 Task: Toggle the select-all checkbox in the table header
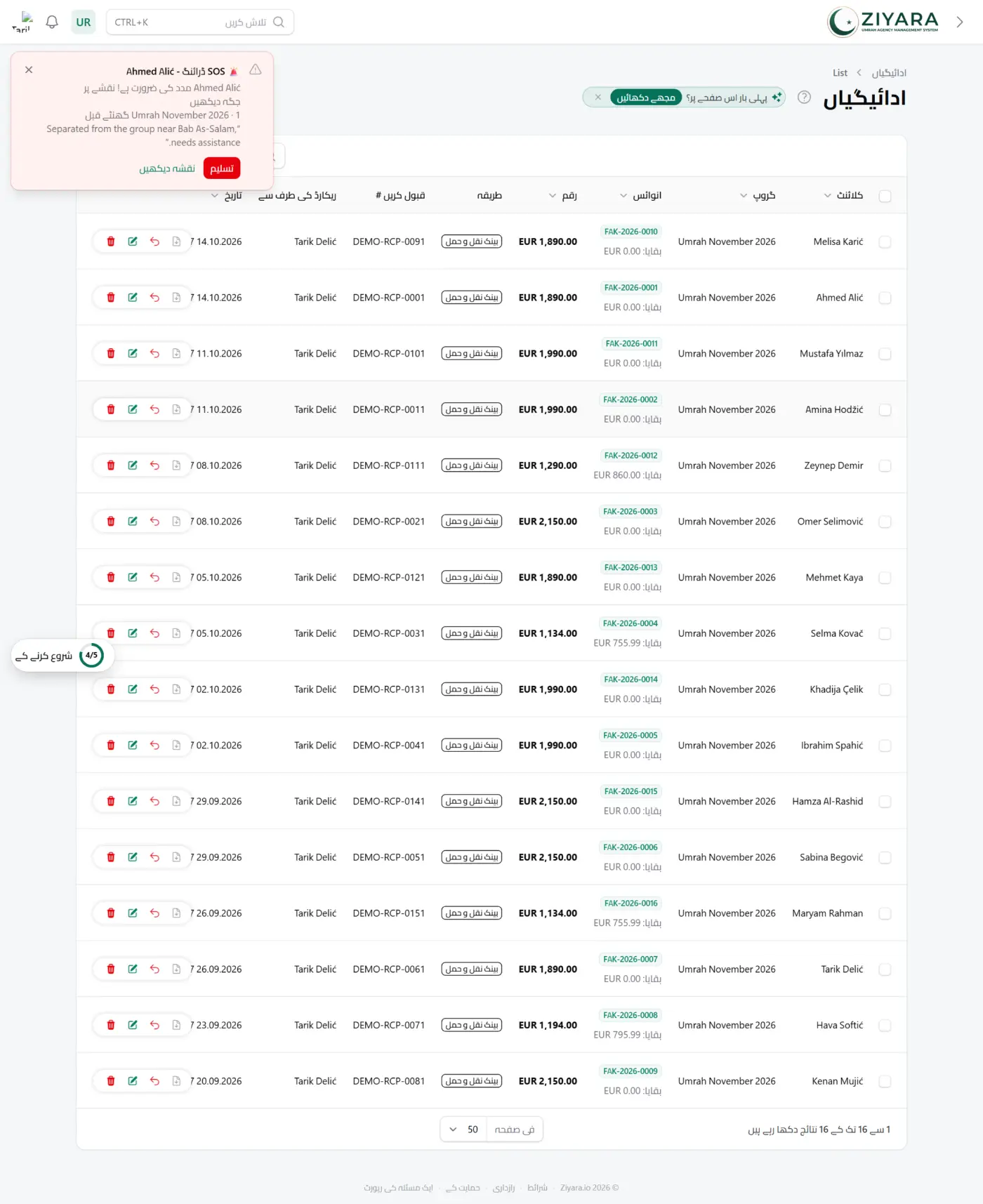[x=885, y=196]
